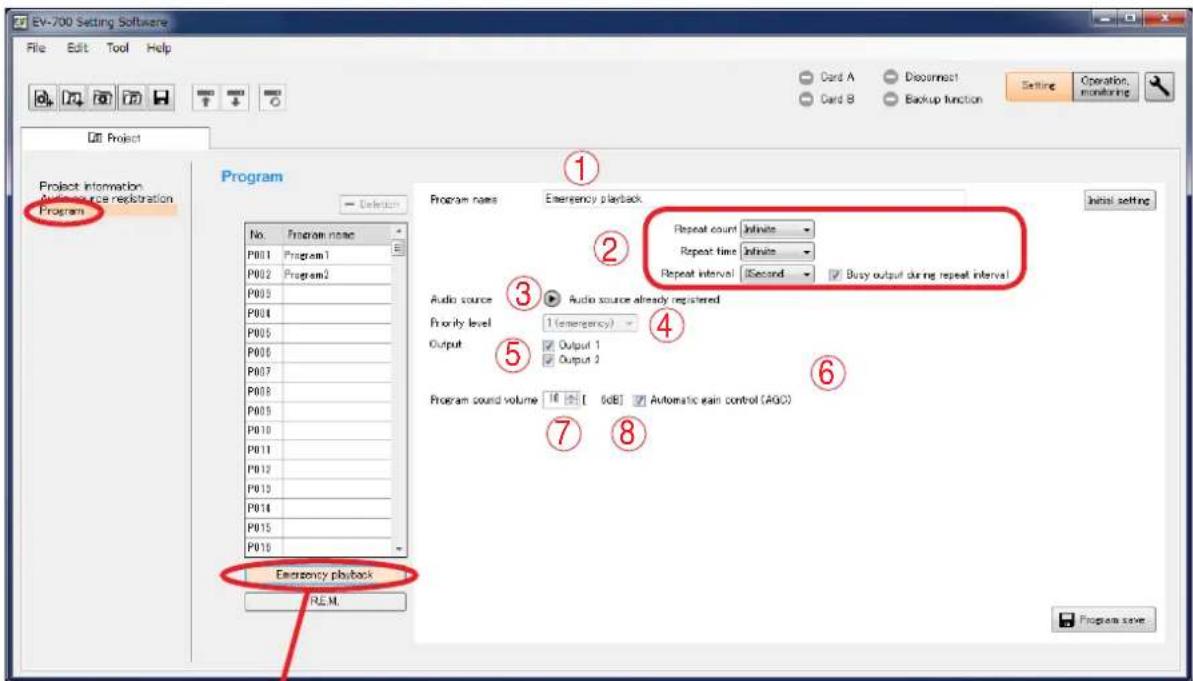Open the Repeat count dropdown
The height and width of the screenshot is (681, 1193).
click(x=776, y=228)
